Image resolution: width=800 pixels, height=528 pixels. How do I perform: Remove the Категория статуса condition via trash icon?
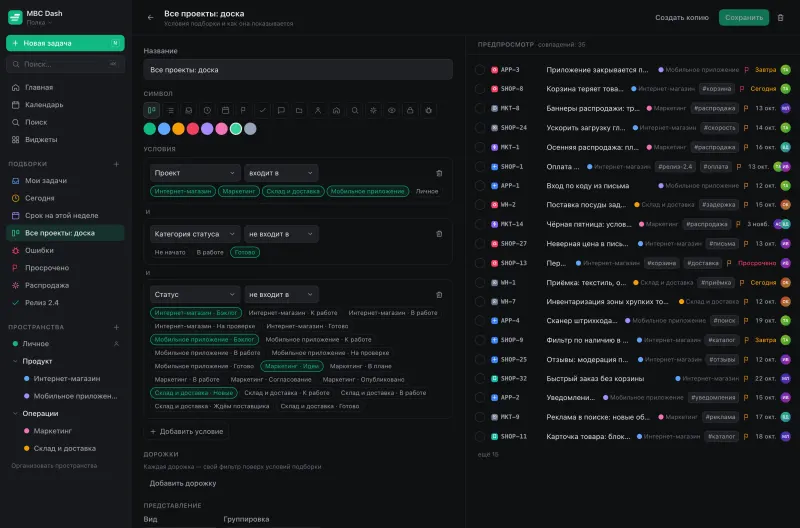coord(439,234)
